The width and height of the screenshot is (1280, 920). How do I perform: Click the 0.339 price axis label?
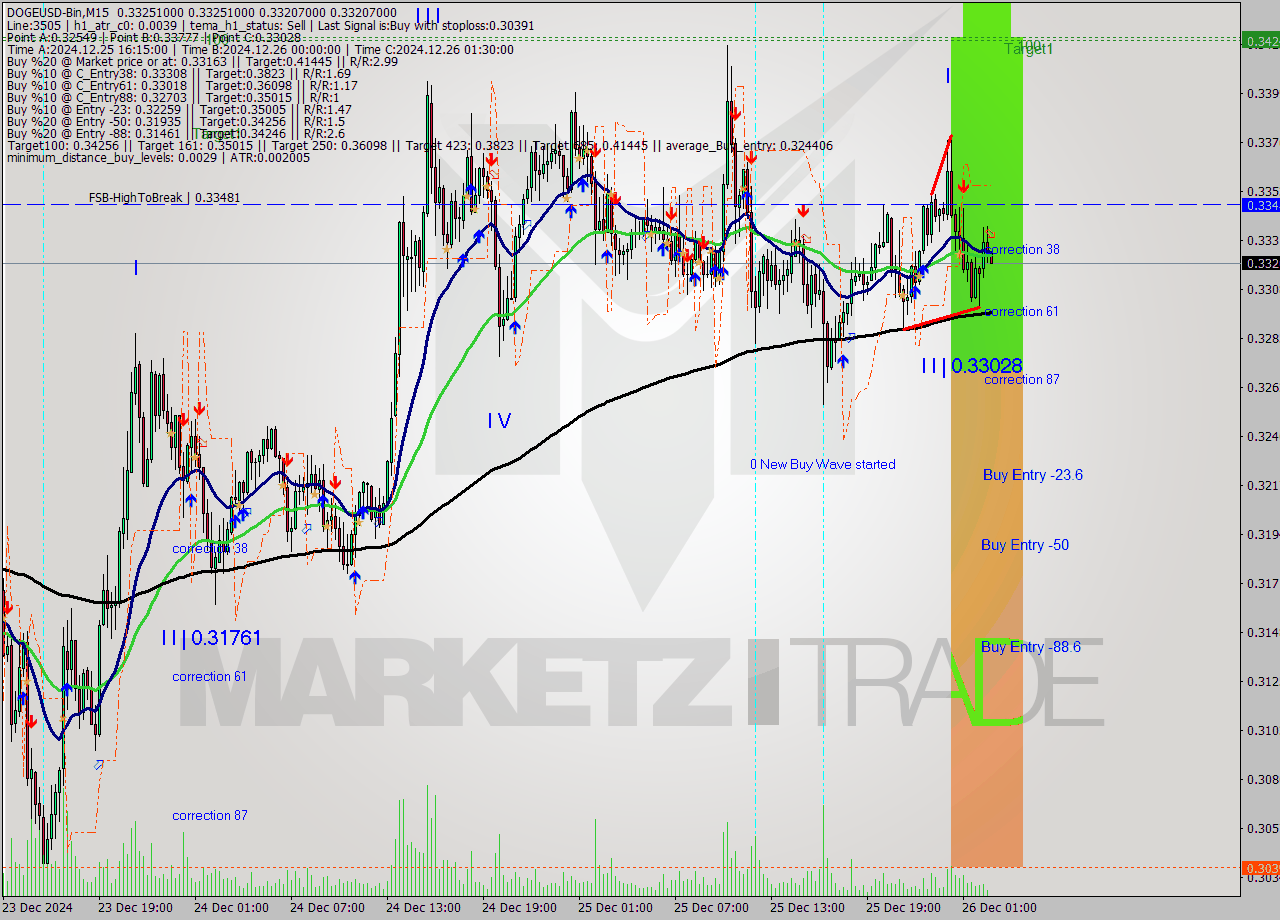click(1261, 93)
